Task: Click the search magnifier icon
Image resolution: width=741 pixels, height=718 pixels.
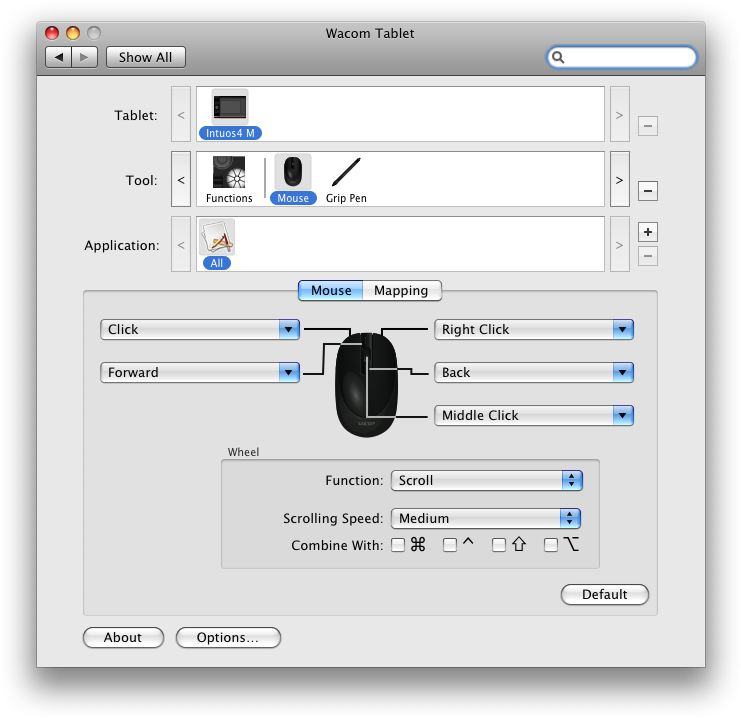Action: [558, 57]
